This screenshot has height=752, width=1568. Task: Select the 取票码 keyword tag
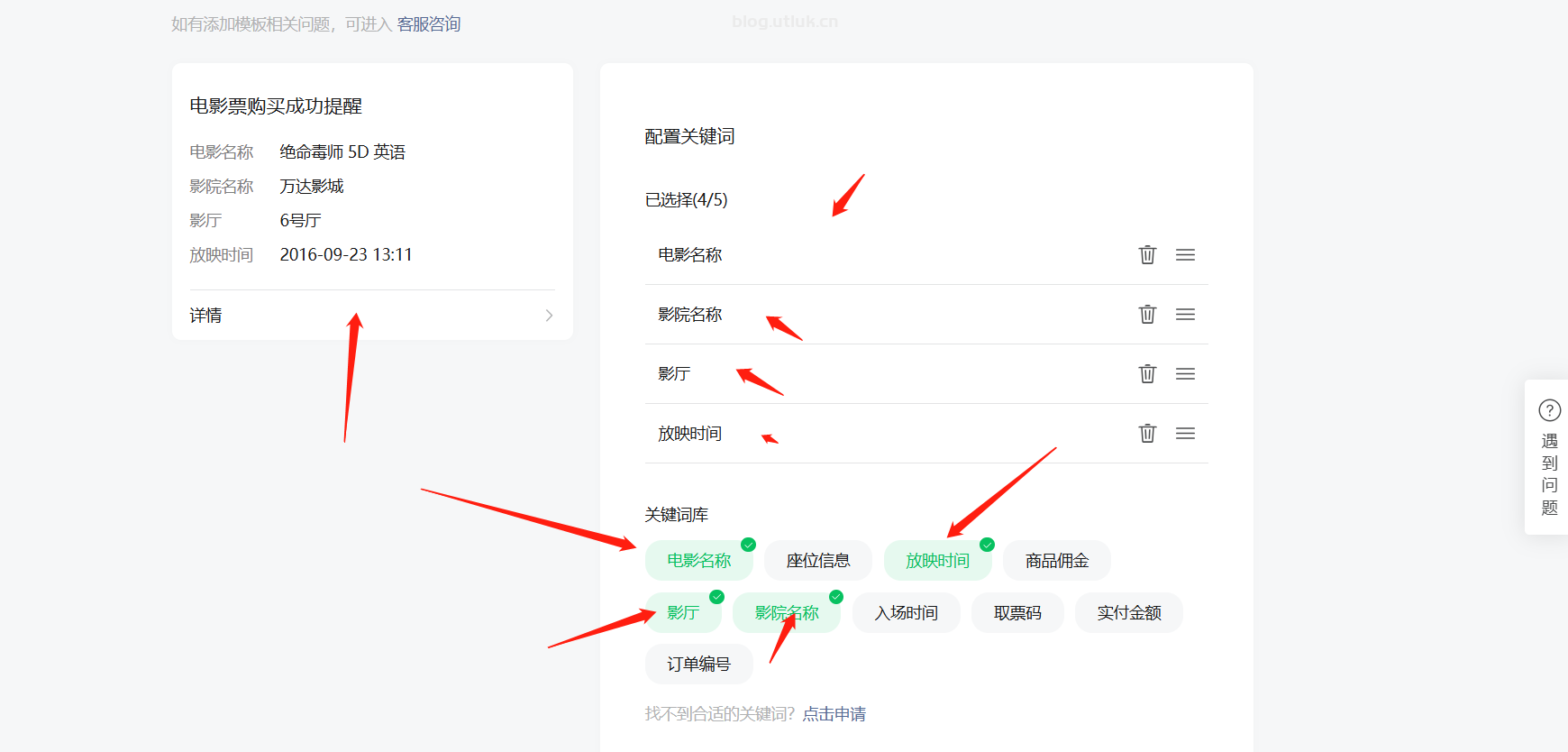tap(1017, 613)
